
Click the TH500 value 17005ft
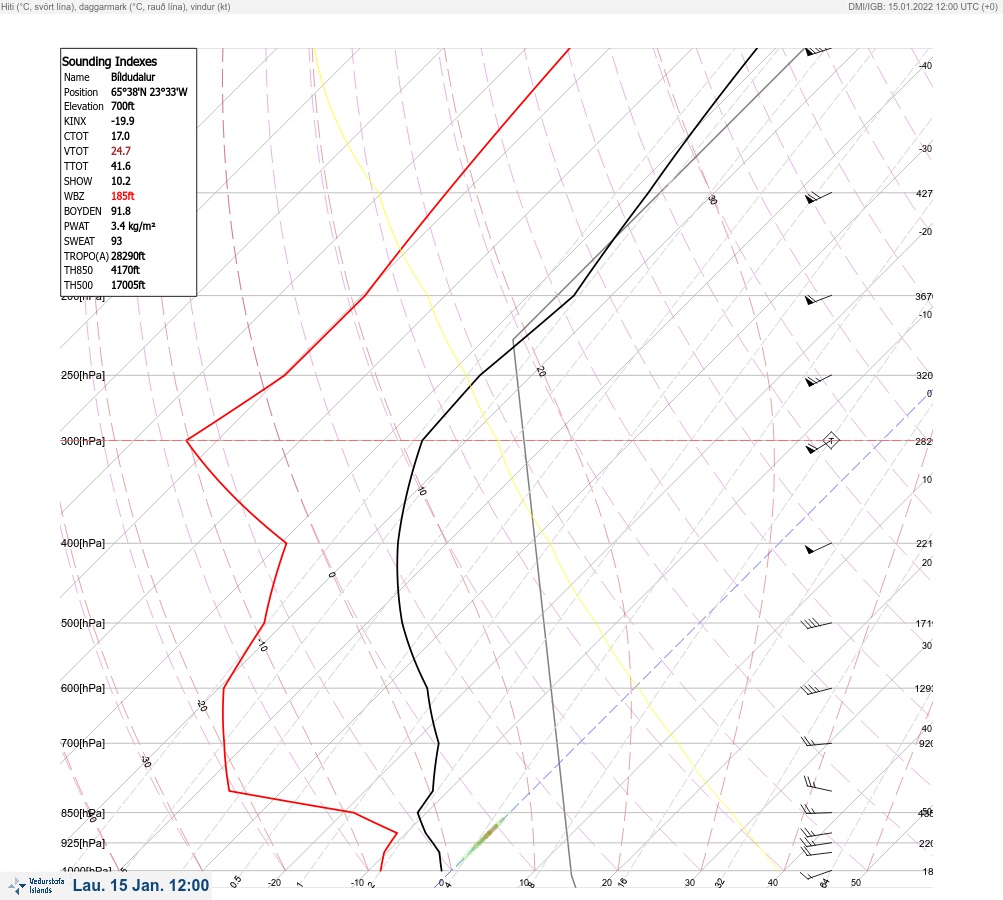click(128, 285)
